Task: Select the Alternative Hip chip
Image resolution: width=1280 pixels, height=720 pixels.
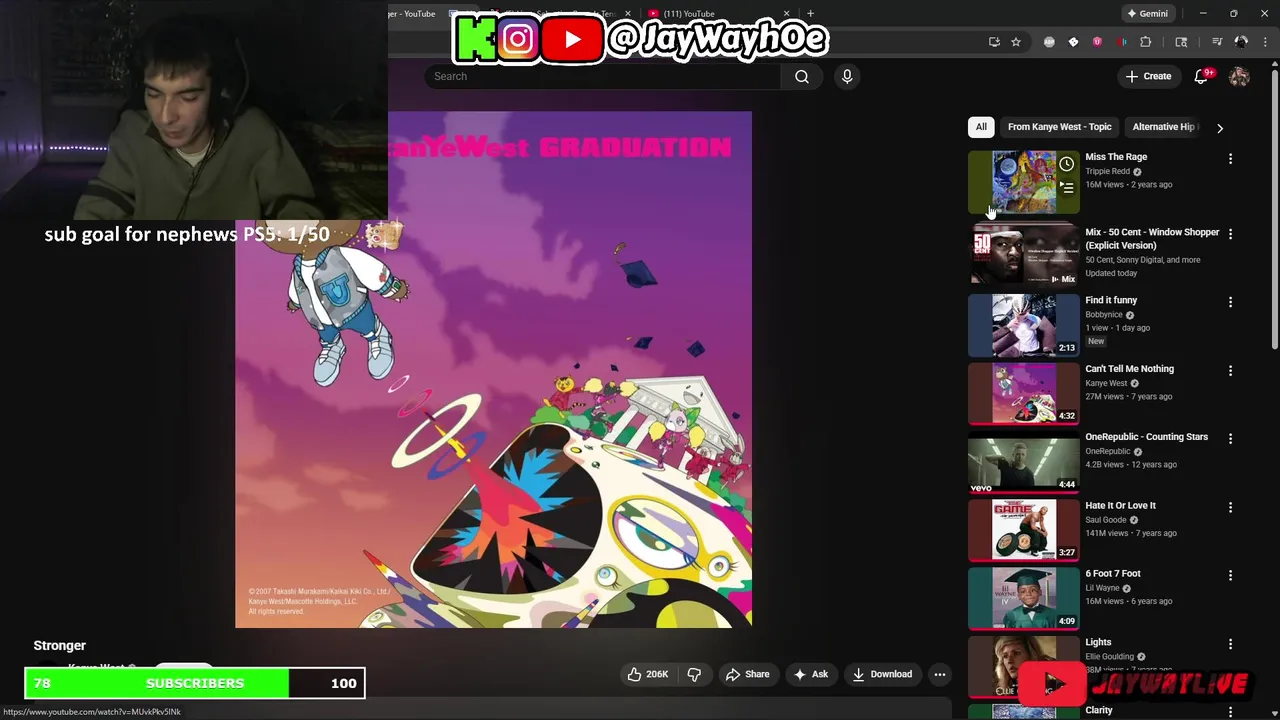Action: click(1163, 127)
